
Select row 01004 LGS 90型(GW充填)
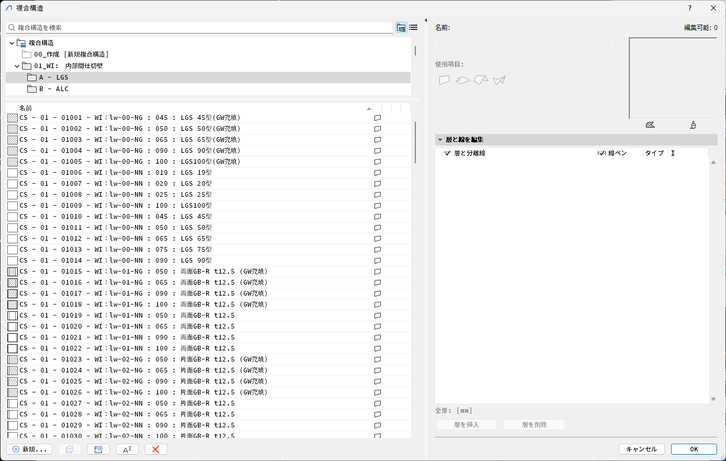tap(208, 151)
